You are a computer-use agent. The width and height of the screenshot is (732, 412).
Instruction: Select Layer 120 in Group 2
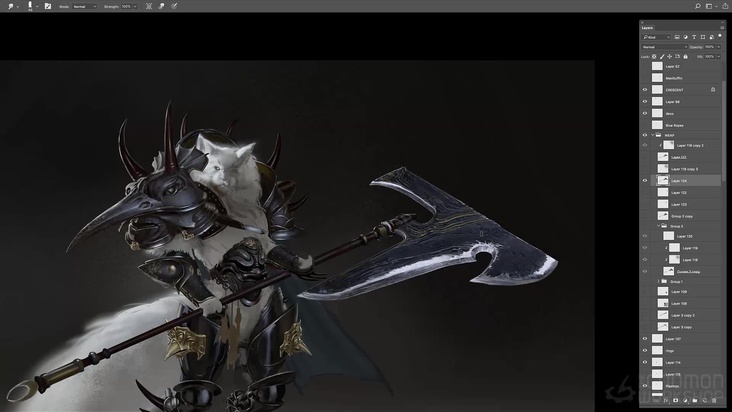pos(681,236)
